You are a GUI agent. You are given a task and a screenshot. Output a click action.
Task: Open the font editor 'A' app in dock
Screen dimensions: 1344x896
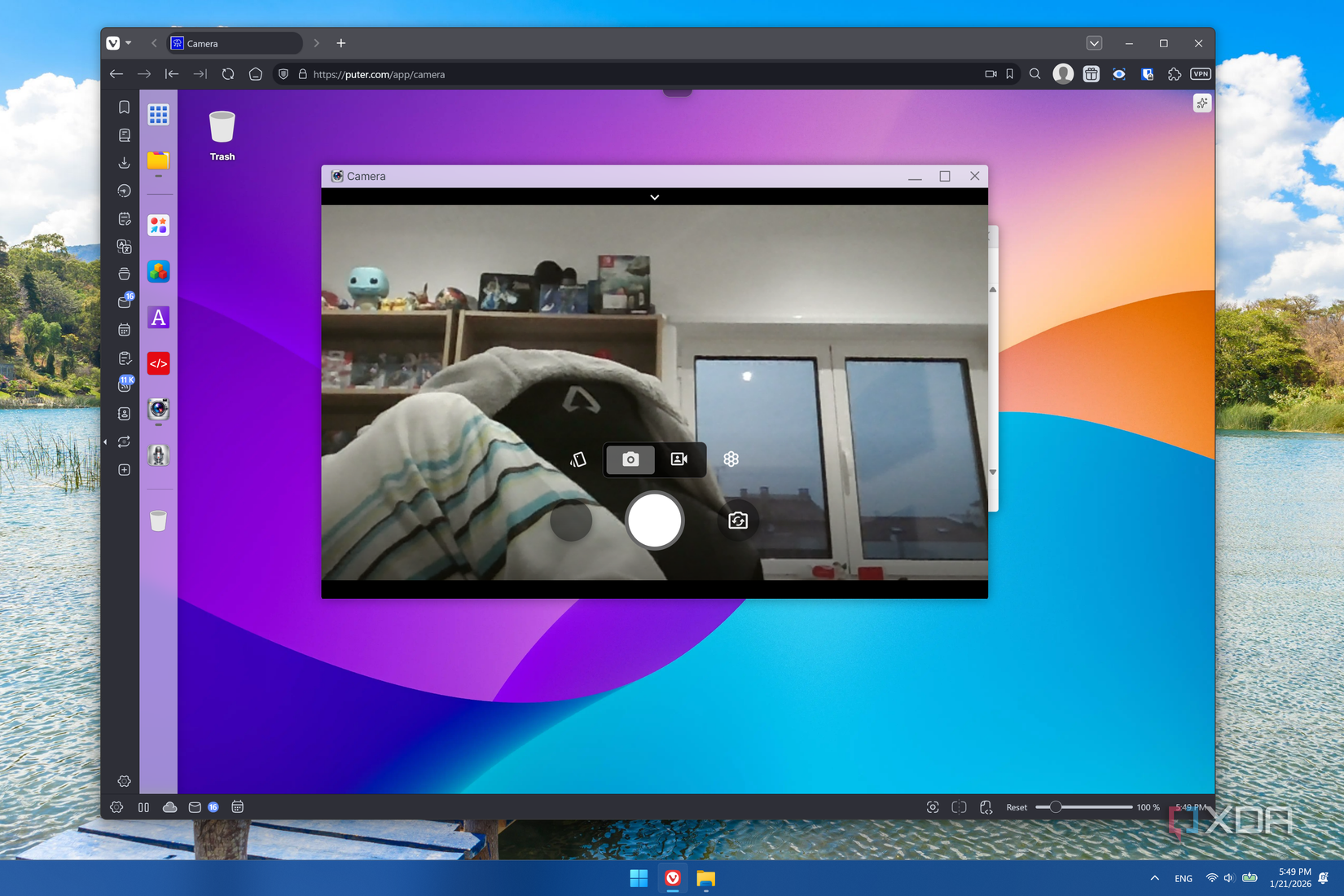158,318
